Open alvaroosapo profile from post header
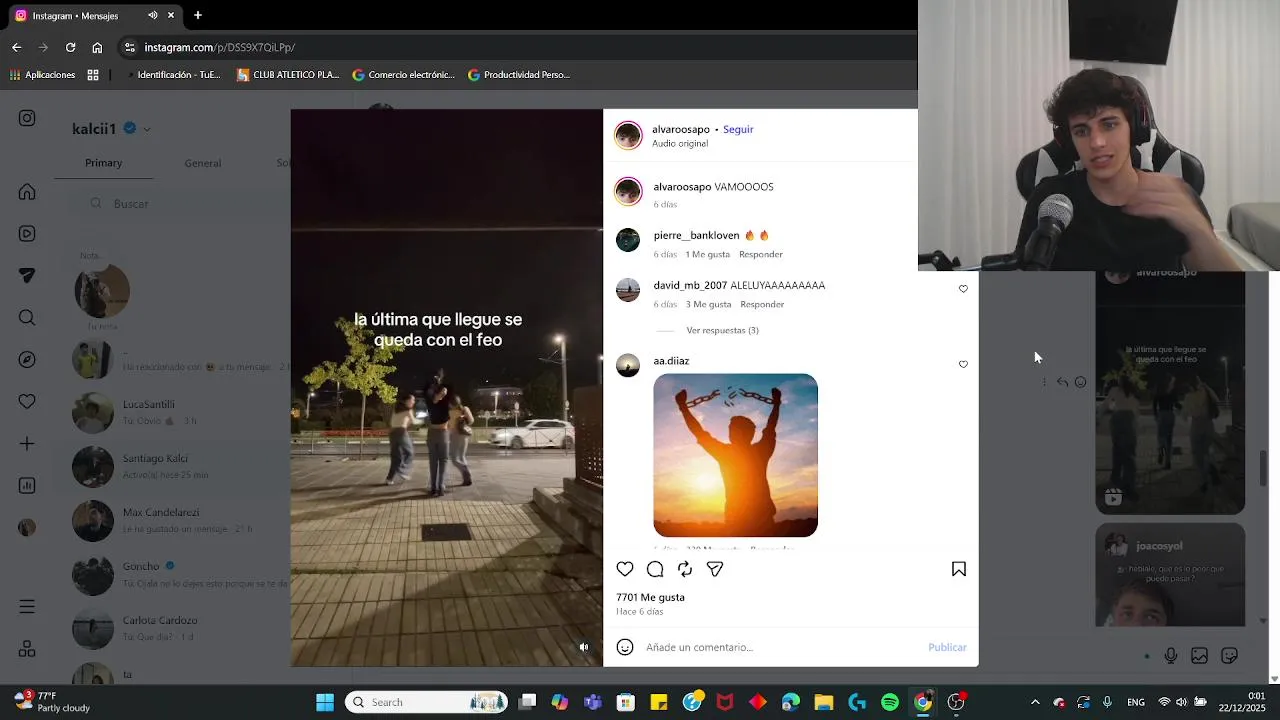Screen dimensions: 1280x720 coord(681,129)
